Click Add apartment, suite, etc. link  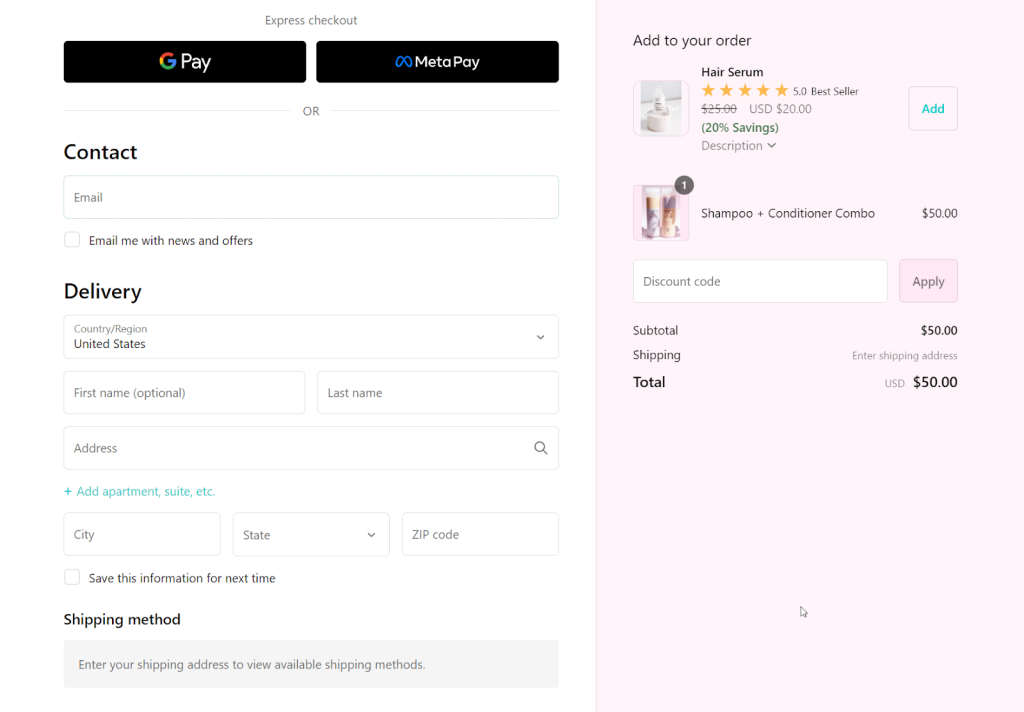click(139, 491)
